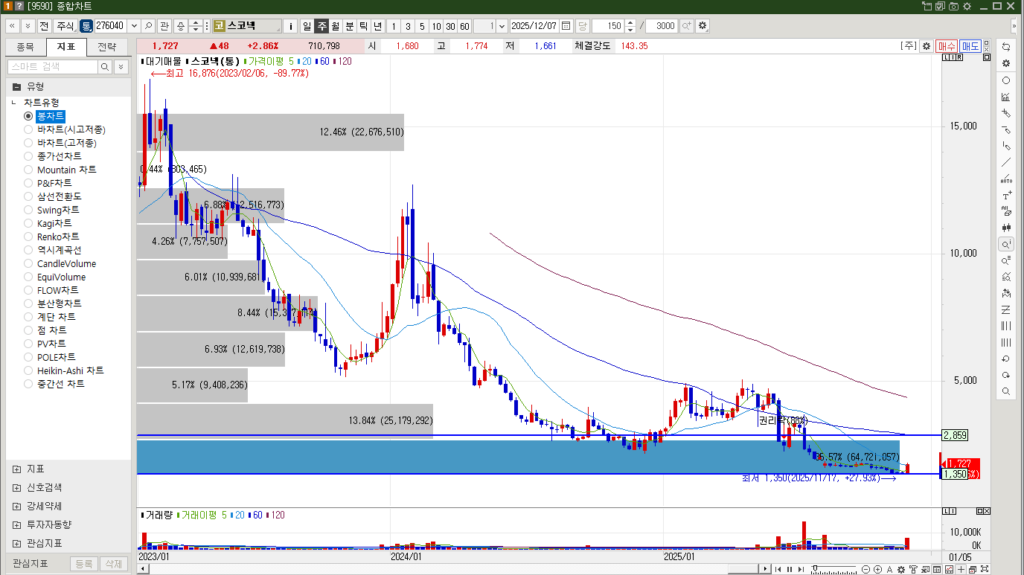Click the stock search magnifier icon
1024x575 pixels.
pos(148,25)
